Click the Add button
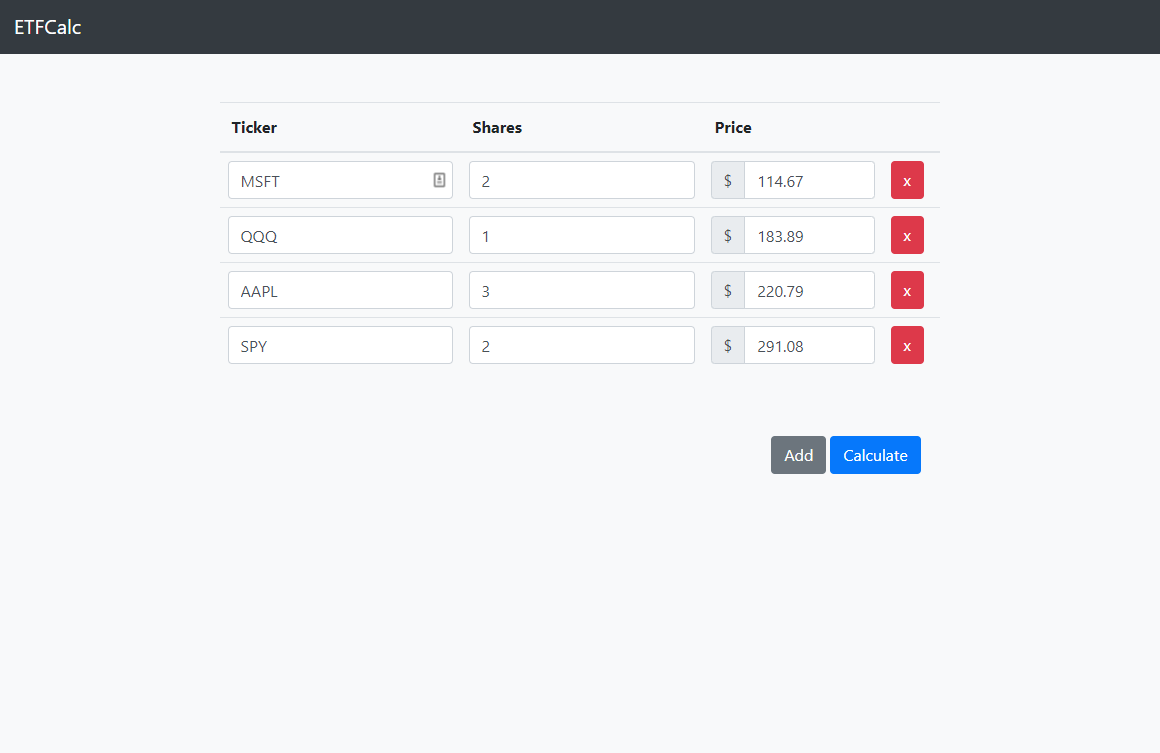Screen dimensions: 1160x753 pos(798,455)
